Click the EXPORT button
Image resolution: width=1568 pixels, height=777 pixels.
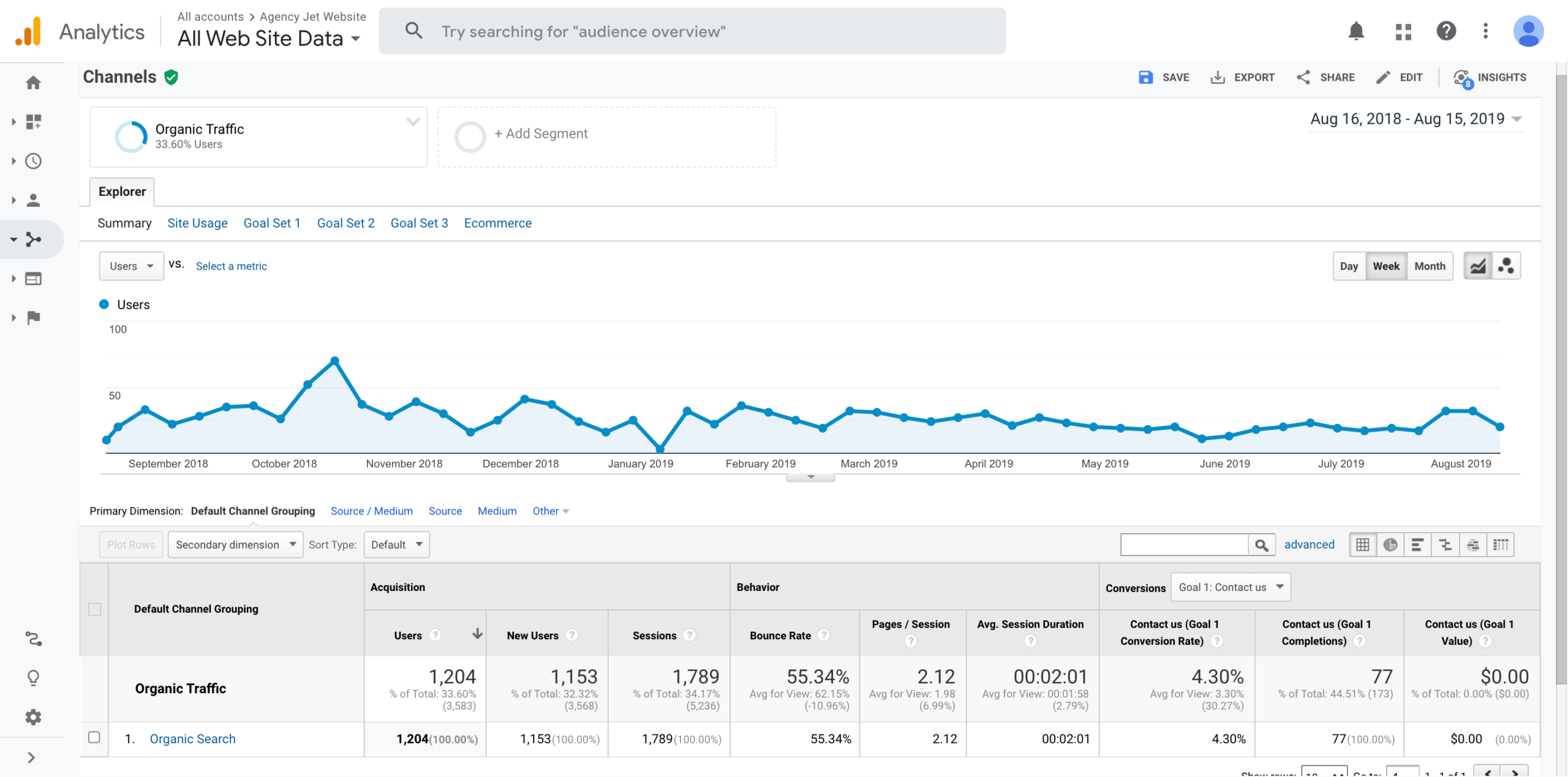click(x=1242, y=77)
